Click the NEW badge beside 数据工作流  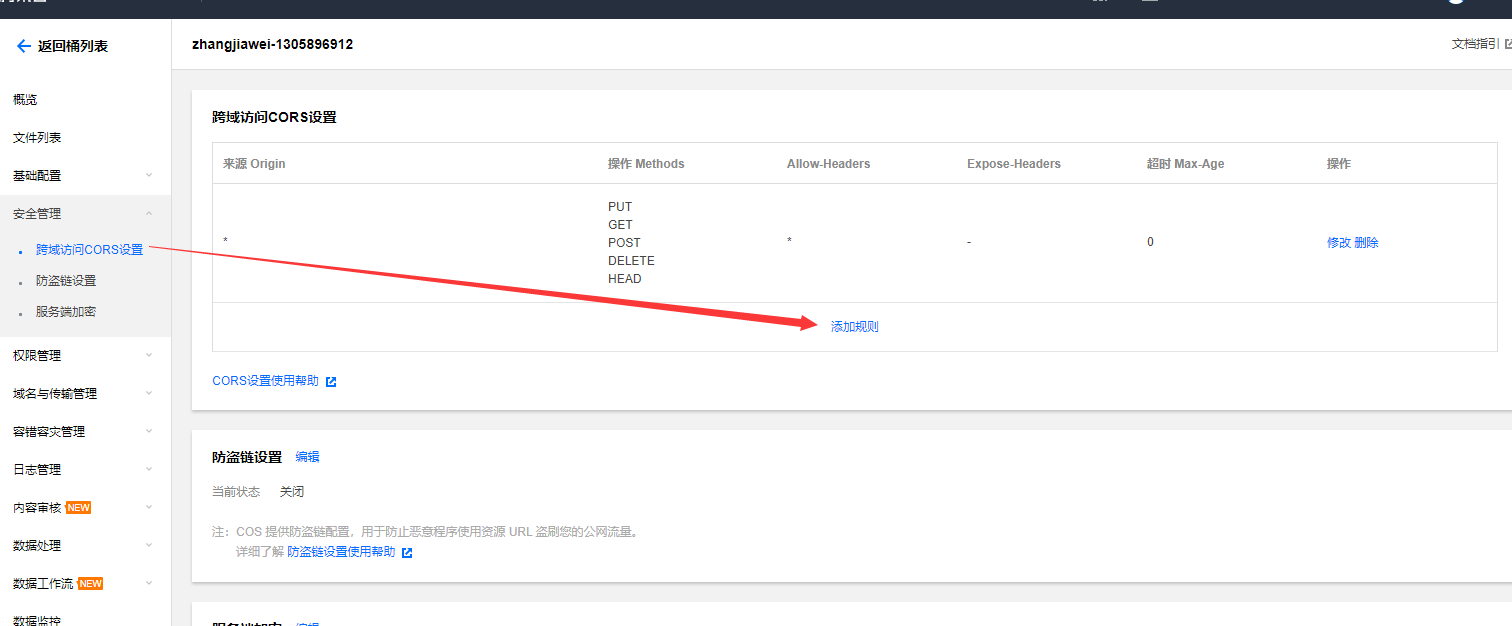pos(90,584)
